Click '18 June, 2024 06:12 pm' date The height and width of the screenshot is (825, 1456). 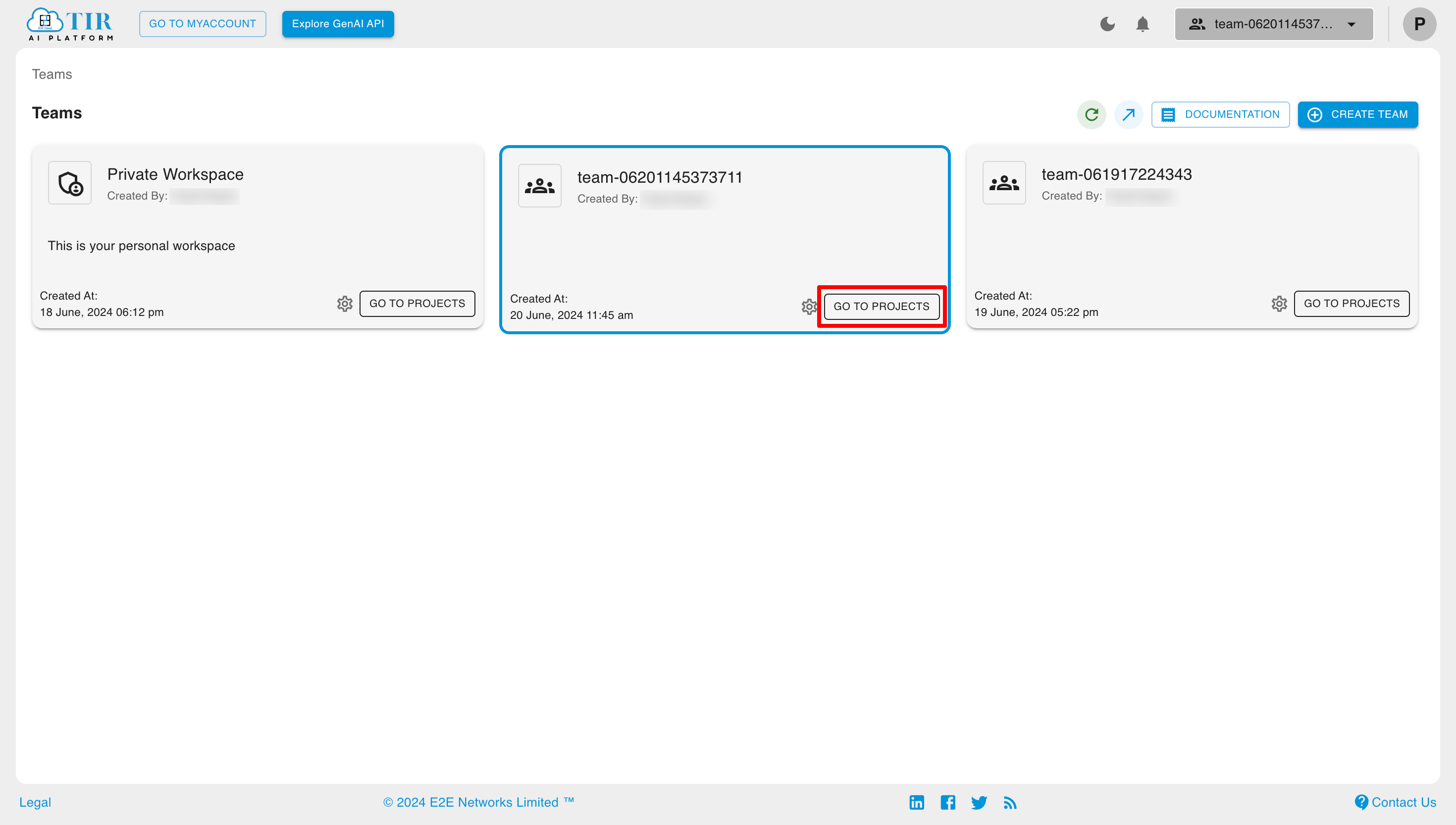tap(102, 312)
